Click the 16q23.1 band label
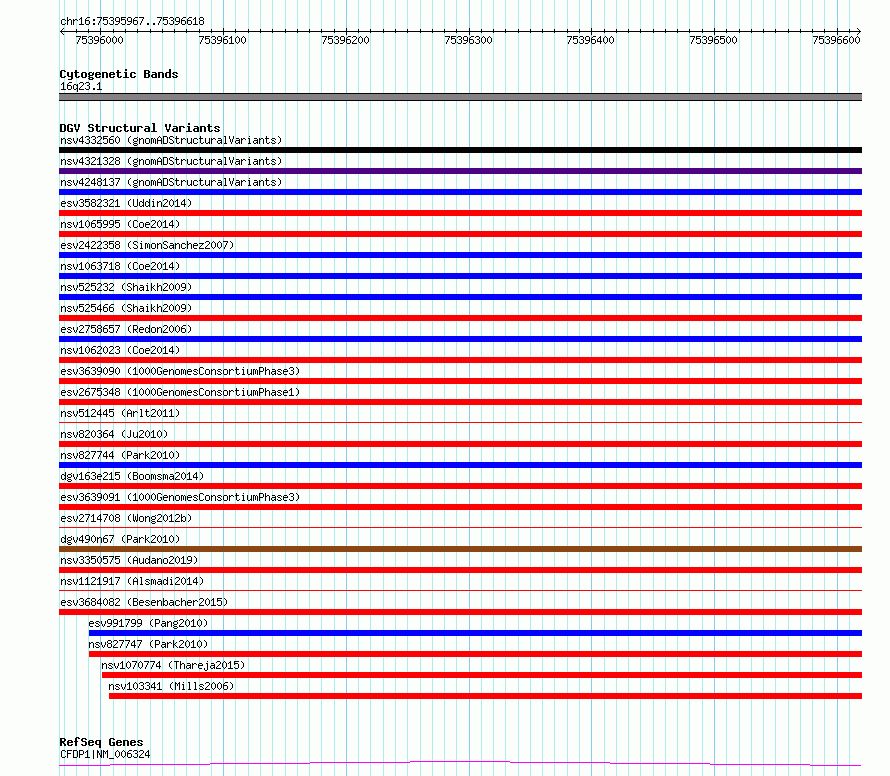Image resolution: width=890 pixels, height=776 pixels. click(x=81, y=86)
